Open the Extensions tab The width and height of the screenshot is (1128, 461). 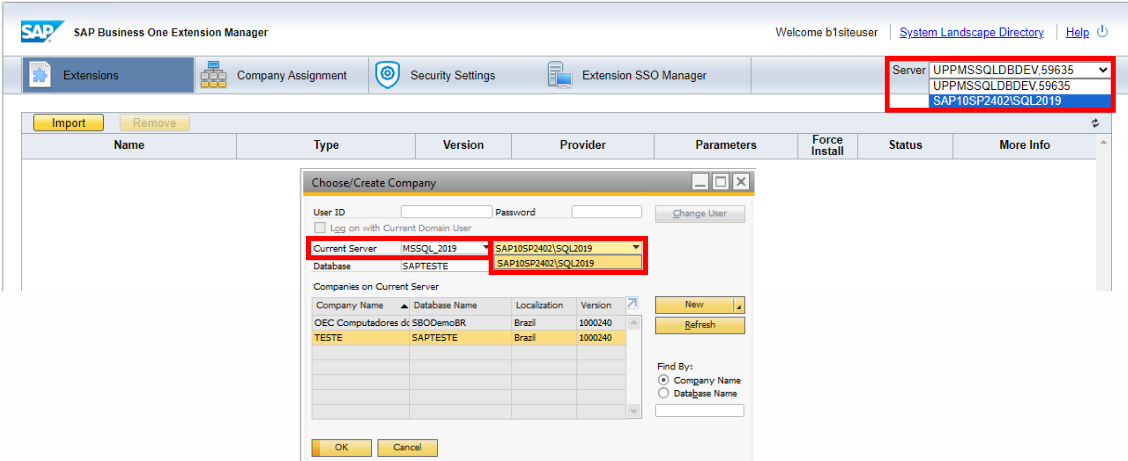point(108,75)
